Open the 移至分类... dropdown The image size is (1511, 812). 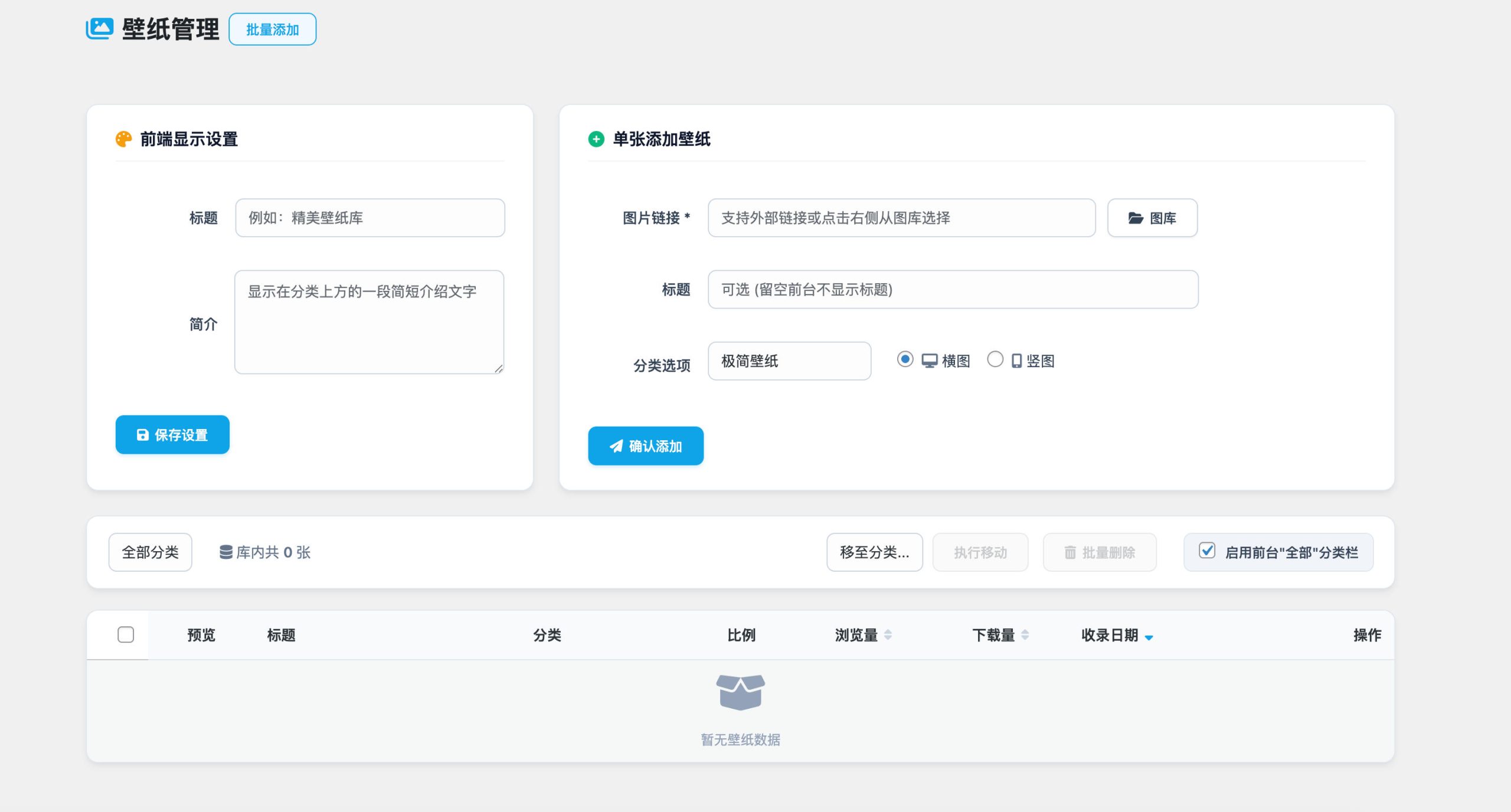(x=875, y=552)
